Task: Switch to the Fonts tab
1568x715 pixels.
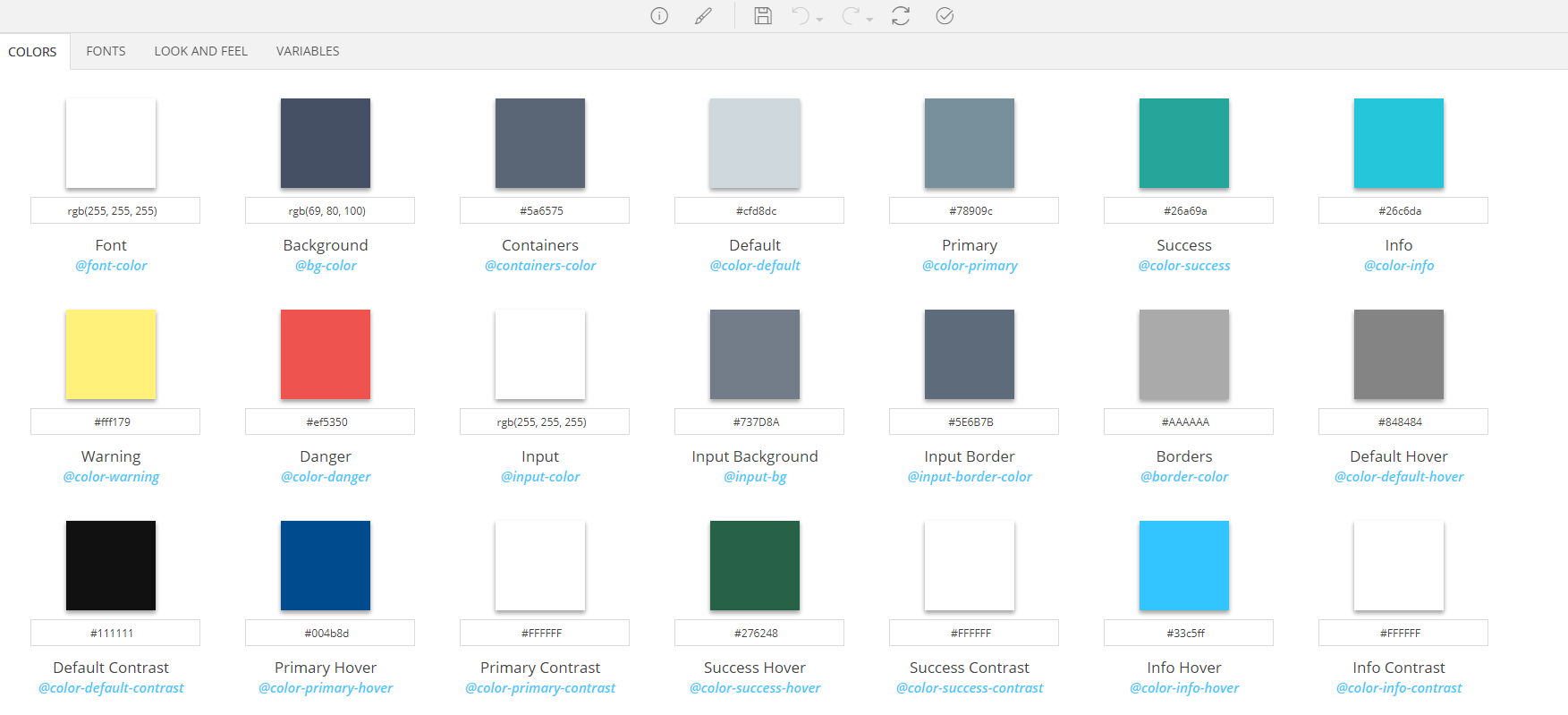Action: [x=106, y=51]
